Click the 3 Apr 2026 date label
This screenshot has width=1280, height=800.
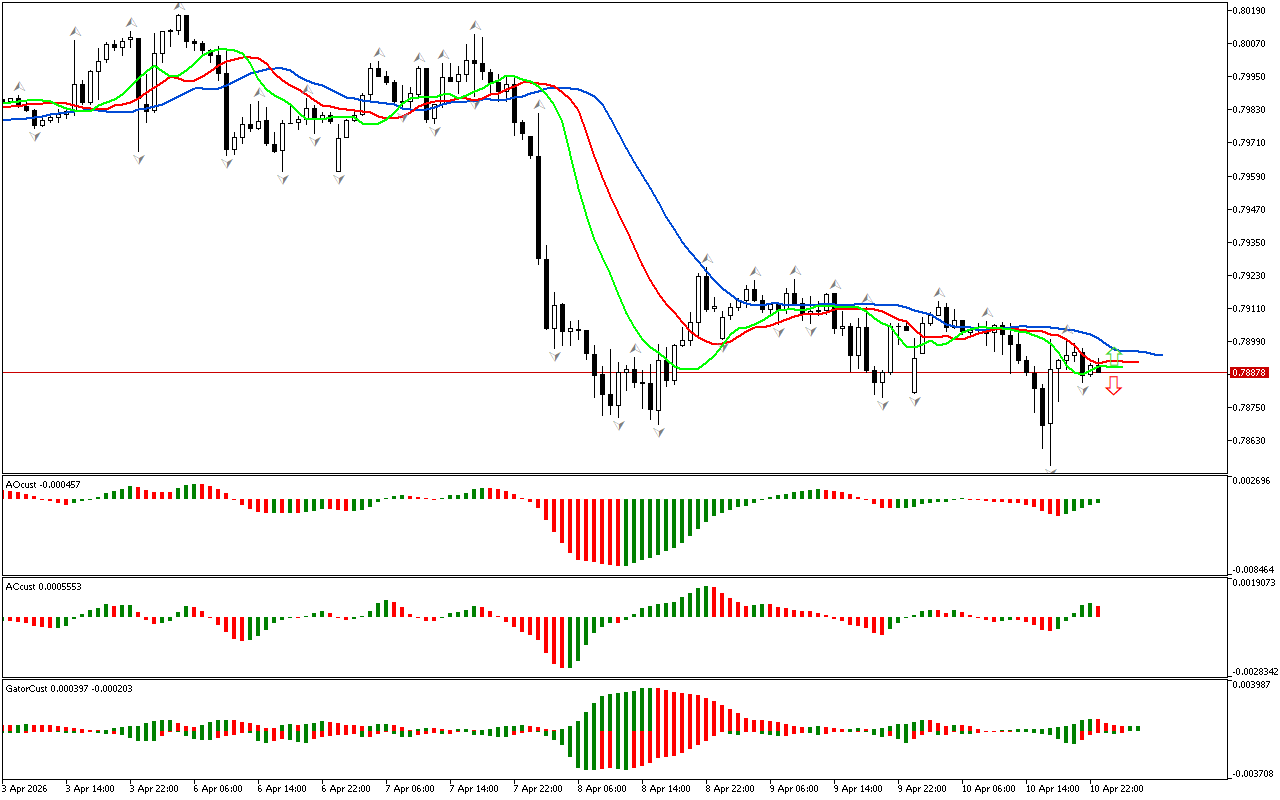(x=24, y=789)
